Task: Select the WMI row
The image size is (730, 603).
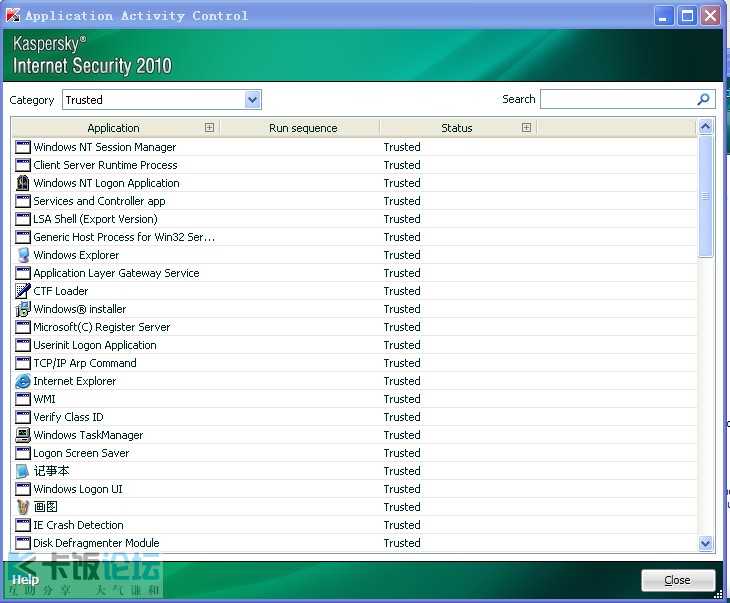Action: click(354, 400)
